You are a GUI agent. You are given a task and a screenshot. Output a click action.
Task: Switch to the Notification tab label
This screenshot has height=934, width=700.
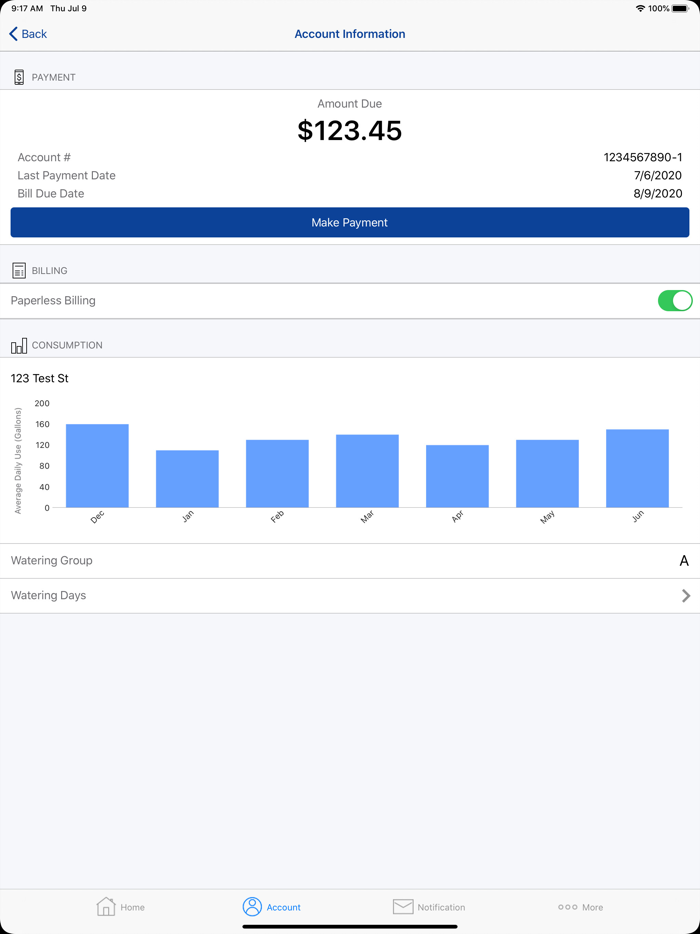(x=441, y=907)
